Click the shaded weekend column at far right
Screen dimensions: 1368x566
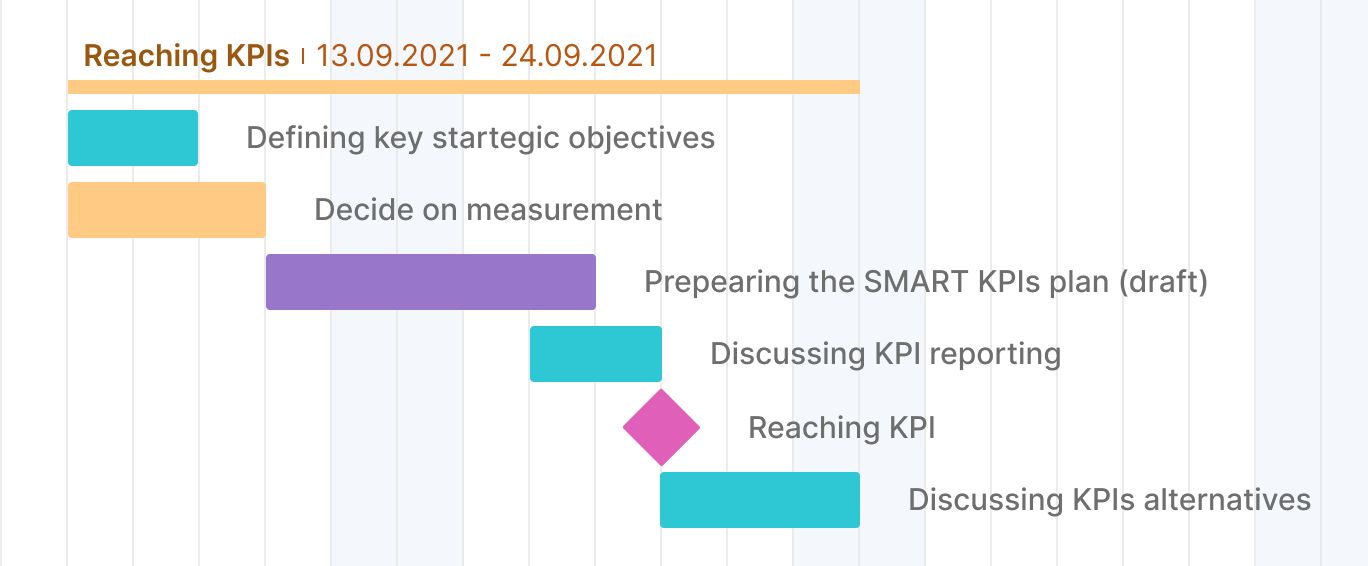tap(1312, 283)
